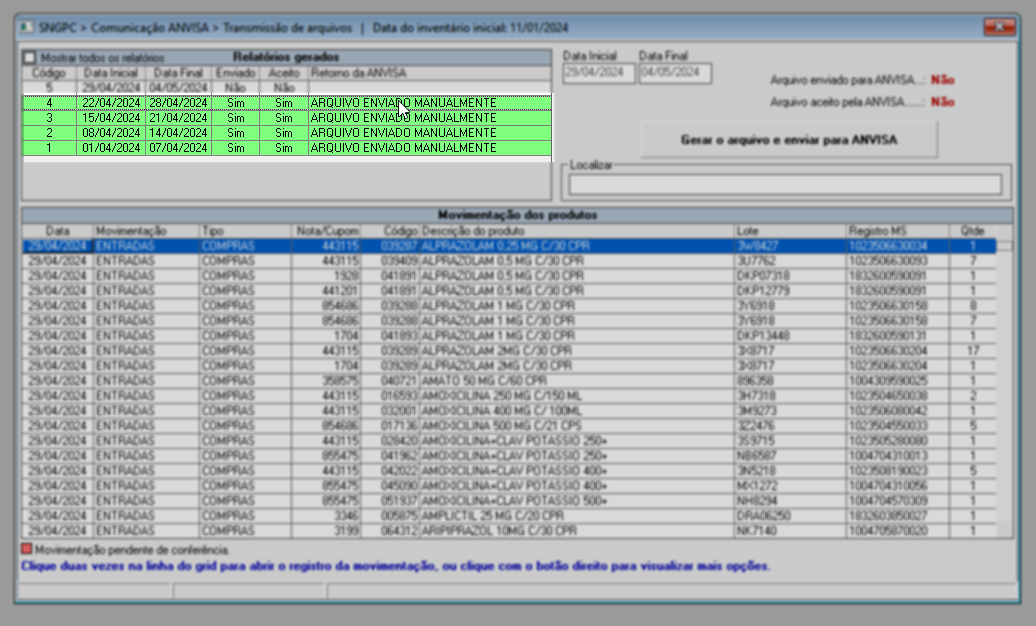The height and width of the screenshot is (626, 1036).
Task: Click the SNGPC window title icon
Action: click(x=26, y=28)
